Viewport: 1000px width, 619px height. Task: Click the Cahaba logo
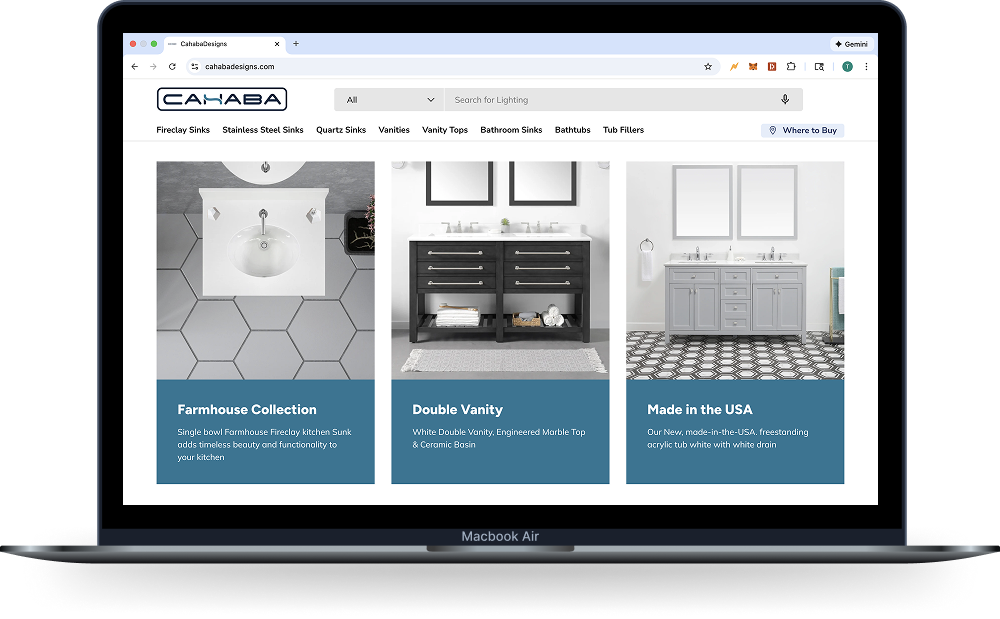click(222, 99)
